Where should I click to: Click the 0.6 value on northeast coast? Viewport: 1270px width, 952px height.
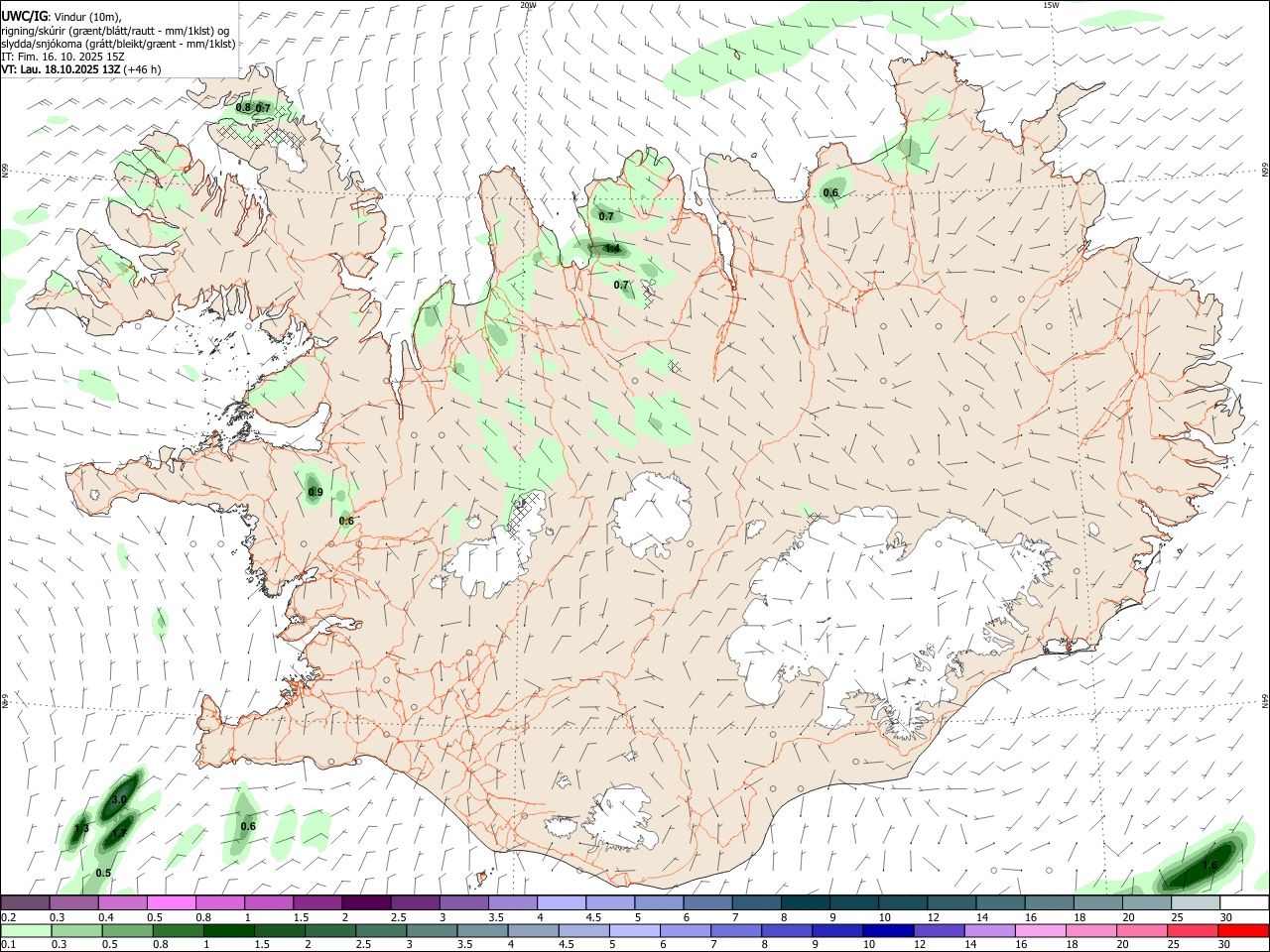[x=830, y=192]
